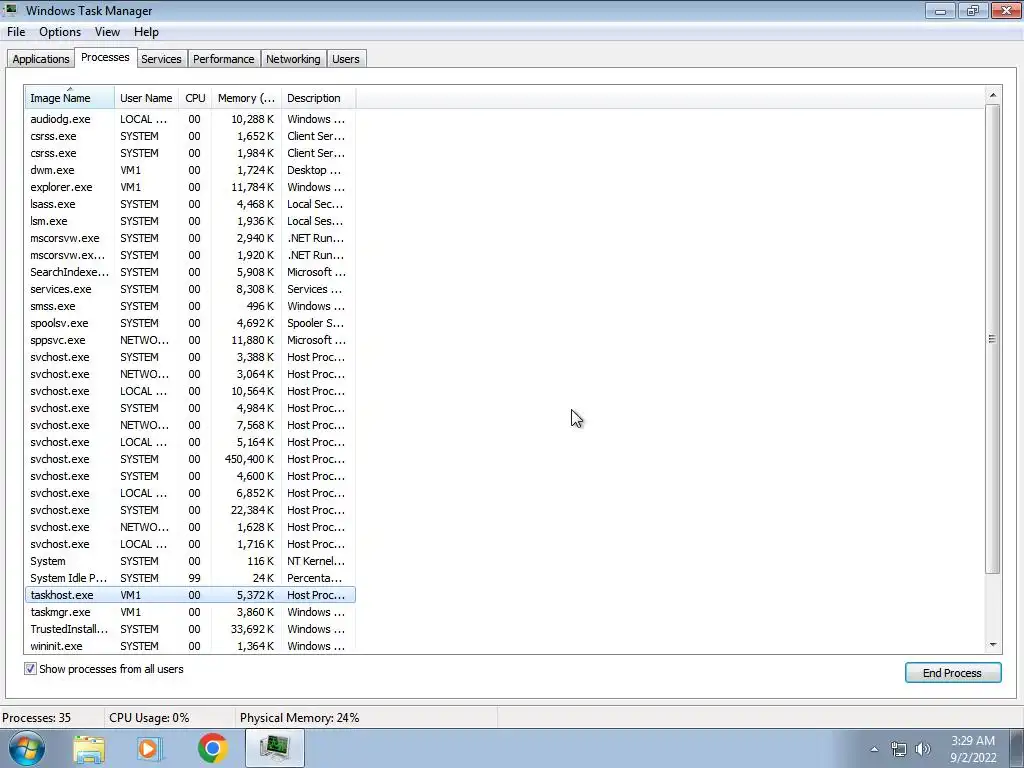Select svchost.exe using 7,568 K memory
The height and width of the screenshot is (768, 1024).
[x=190, y=425]
